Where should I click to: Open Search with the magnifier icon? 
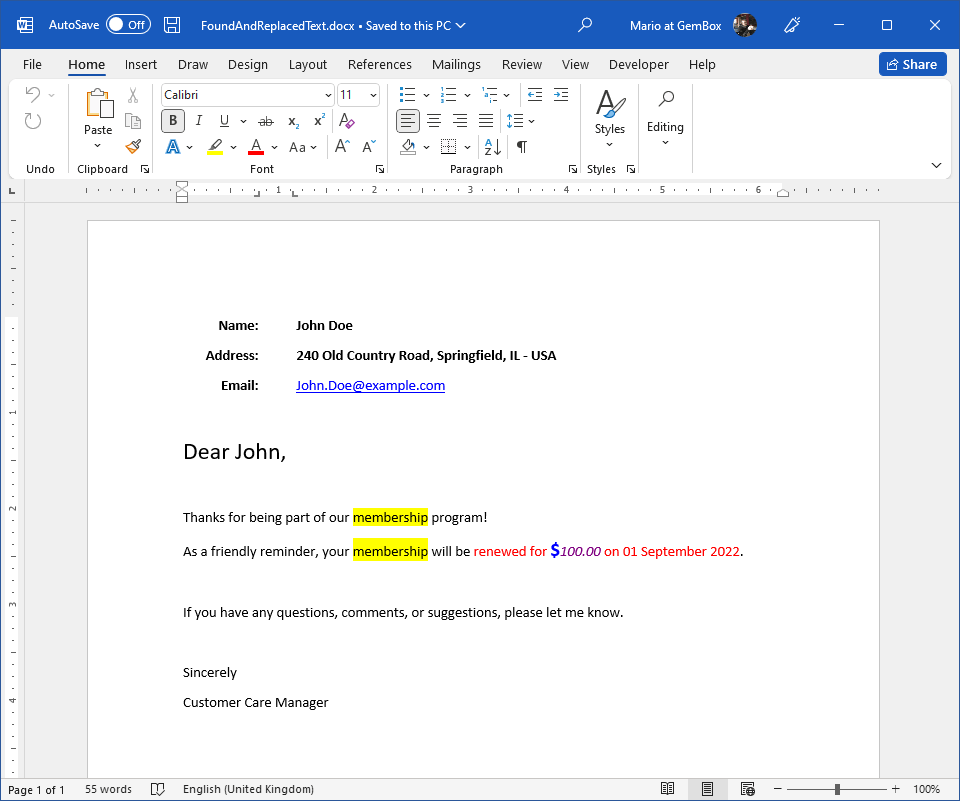[x=586, y=25]
